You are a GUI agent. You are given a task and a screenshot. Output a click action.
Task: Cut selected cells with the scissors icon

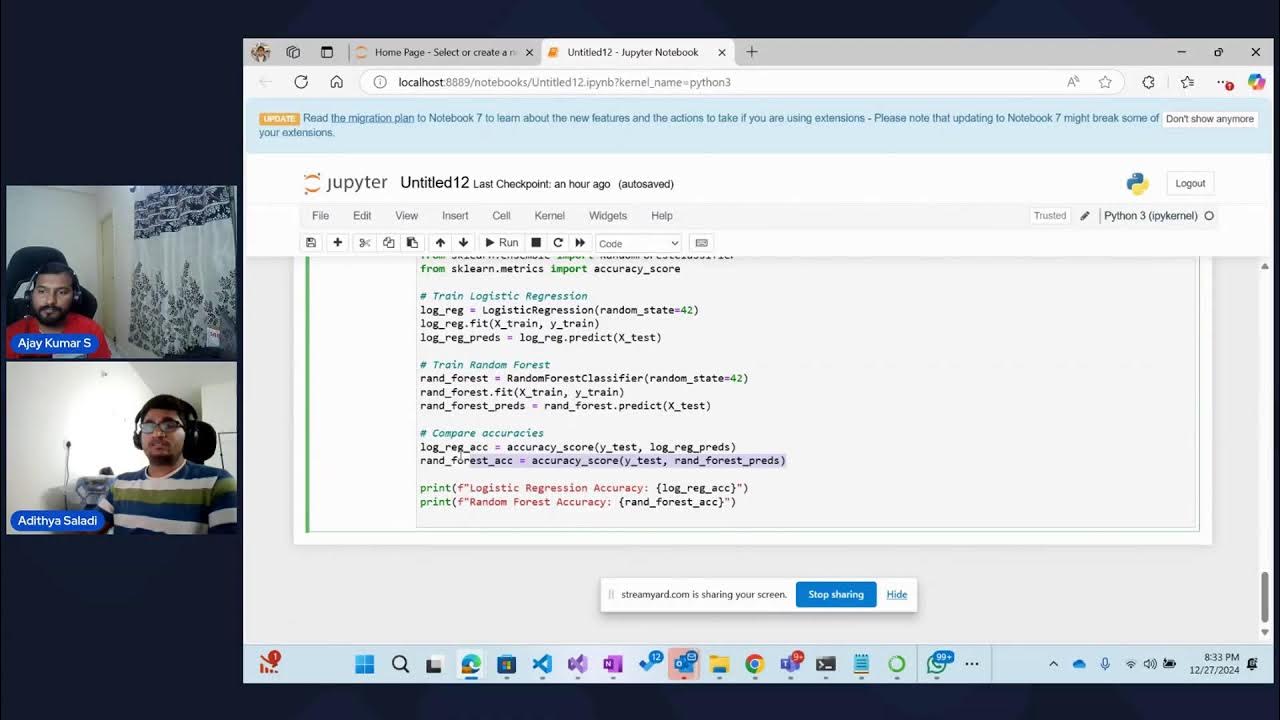364,243
